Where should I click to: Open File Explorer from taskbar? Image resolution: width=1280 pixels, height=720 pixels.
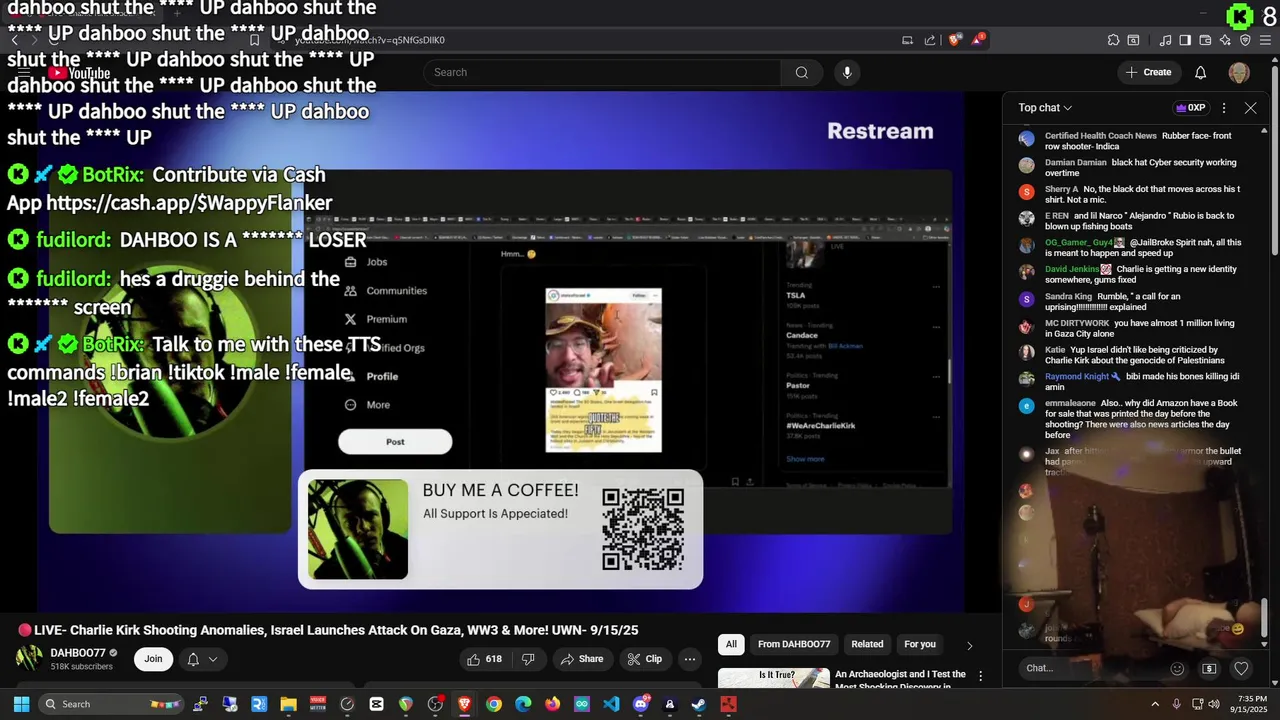pyautogui.click(x=288, y=704)
